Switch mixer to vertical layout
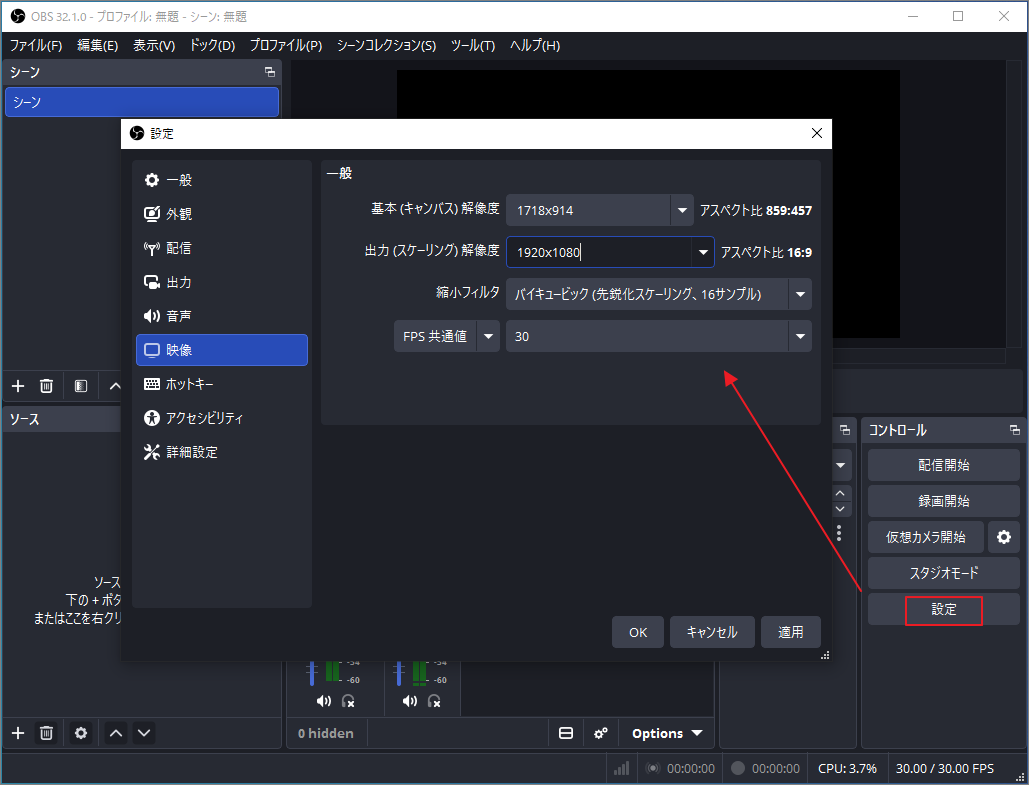 coord(565,733)
